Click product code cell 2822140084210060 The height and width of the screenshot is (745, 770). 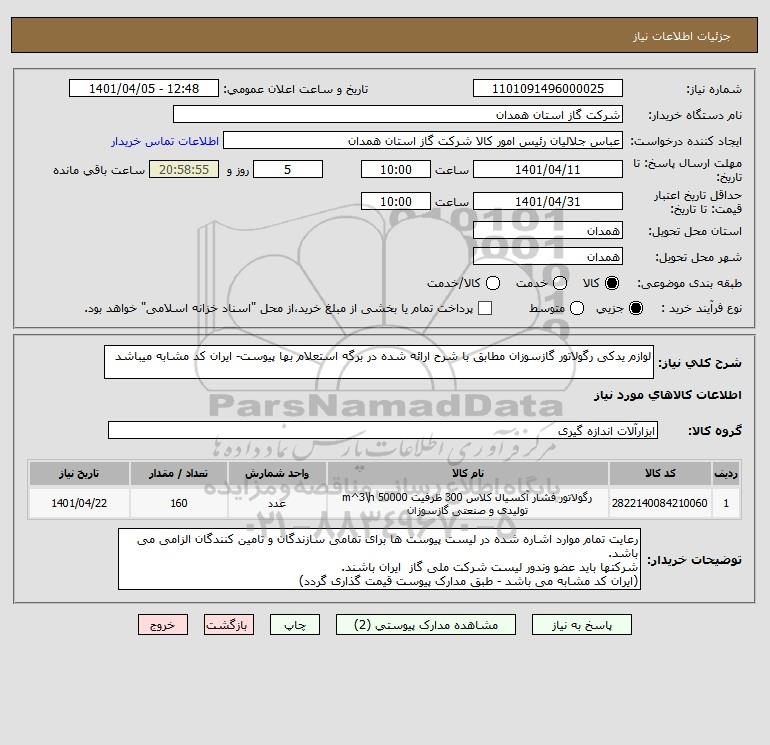pyautogui.click(x=660, y=503)
